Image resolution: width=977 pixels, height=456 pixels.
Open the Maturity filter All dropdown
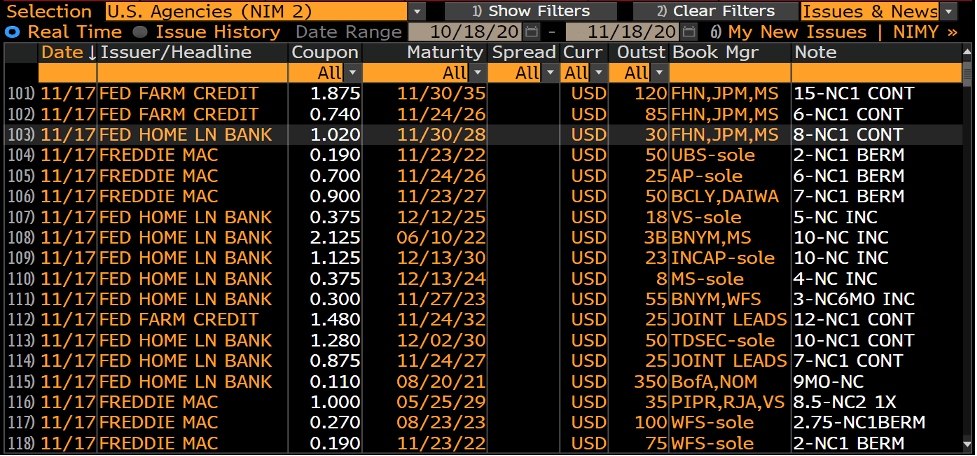478,73
